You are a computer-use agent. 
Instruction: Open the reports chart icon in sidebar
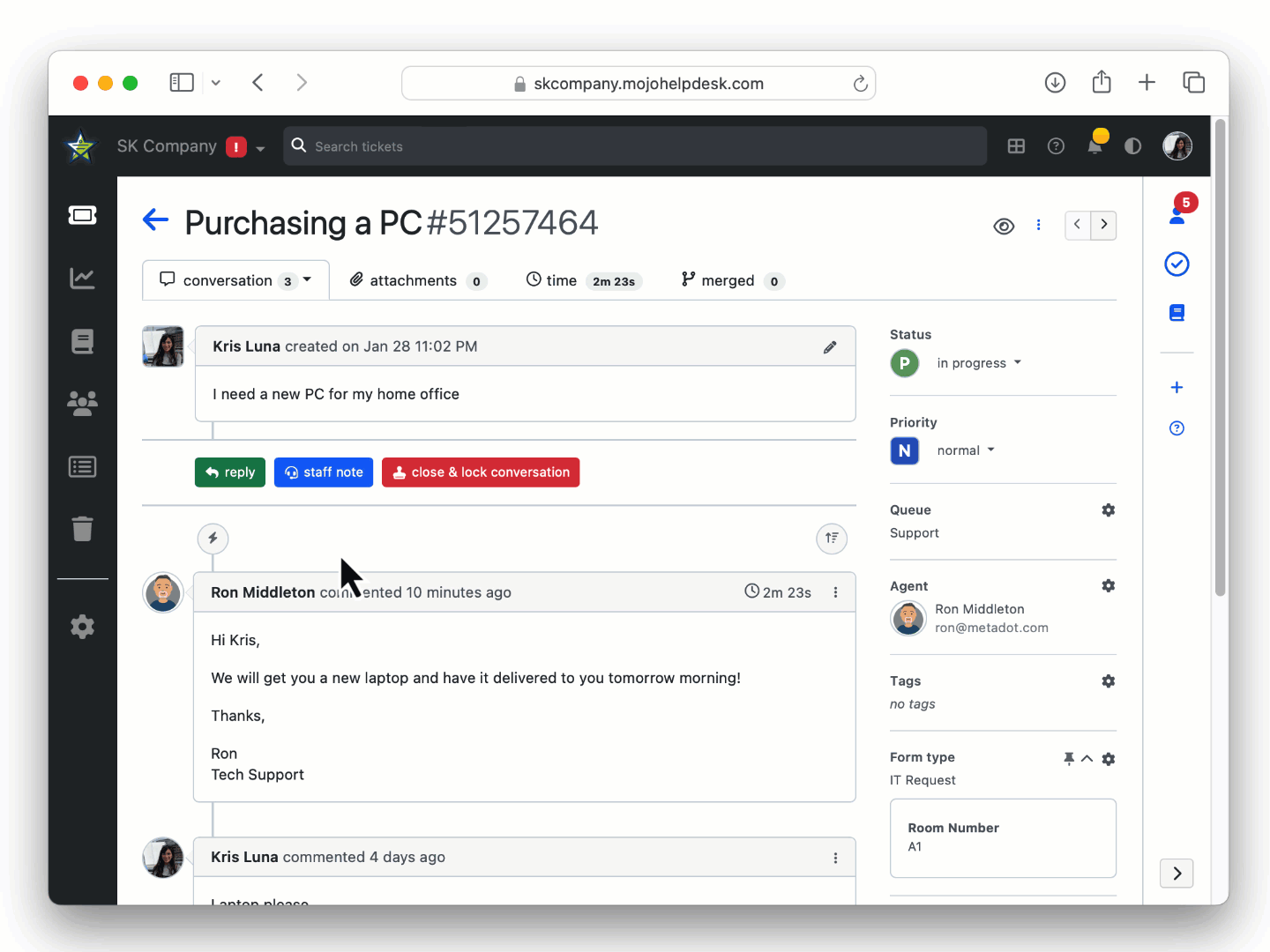(82, 279)
